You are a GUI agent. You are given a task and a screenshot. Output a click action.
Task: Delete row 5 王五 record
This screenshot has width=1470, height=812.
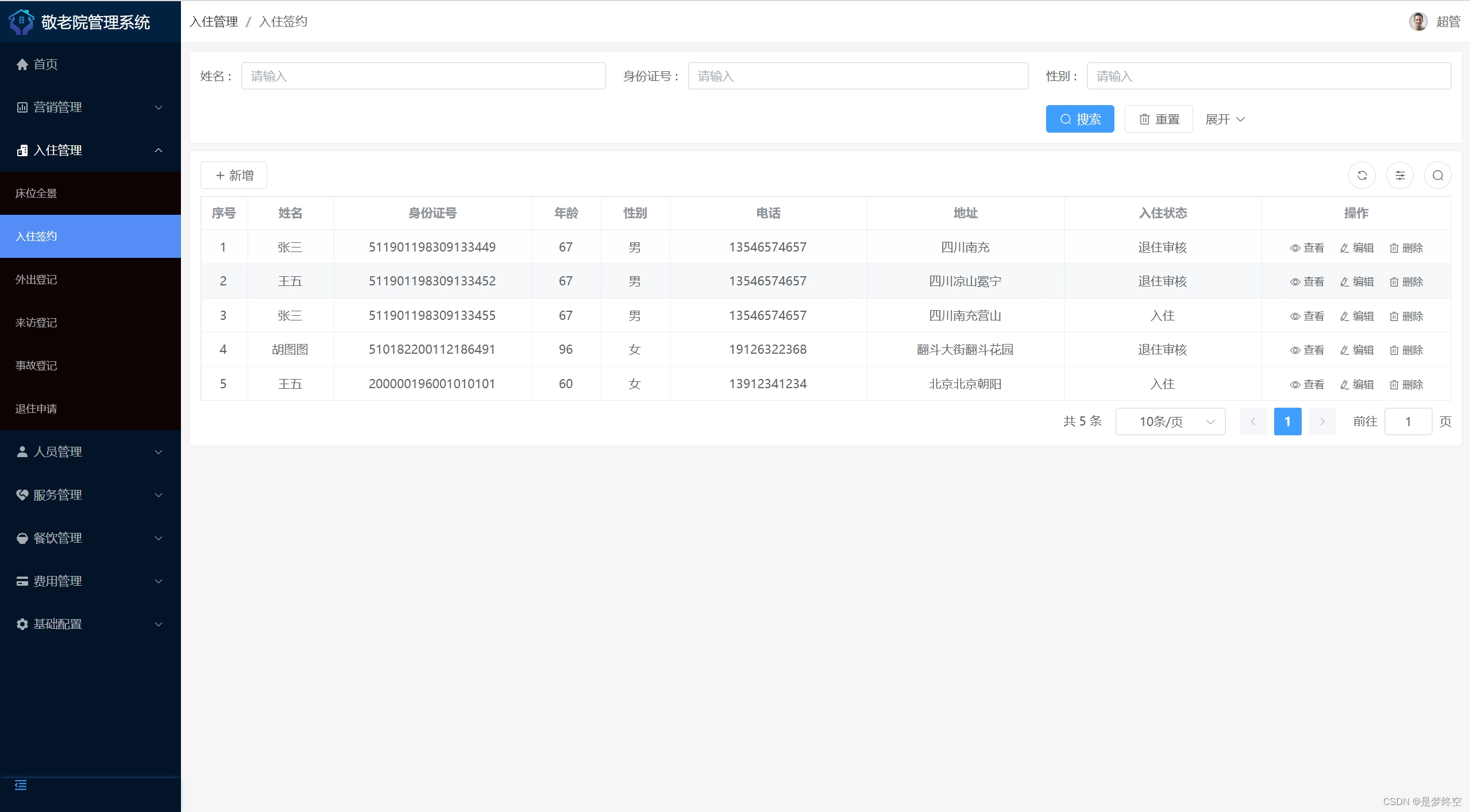(x=1406, y=385)
